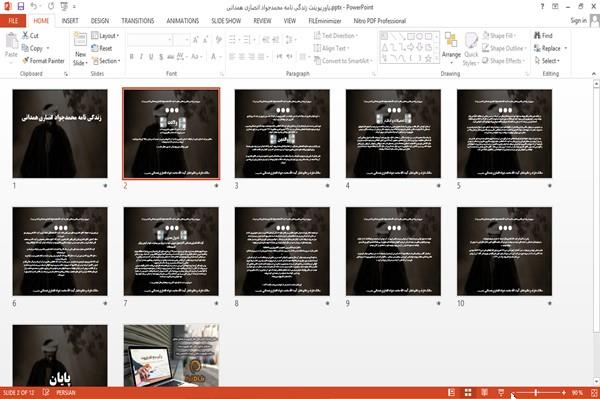Switch to the SLIDE SHOW tab
This screenshot has height=399, width=600.
pyautogui.click(x=226, y=21)
